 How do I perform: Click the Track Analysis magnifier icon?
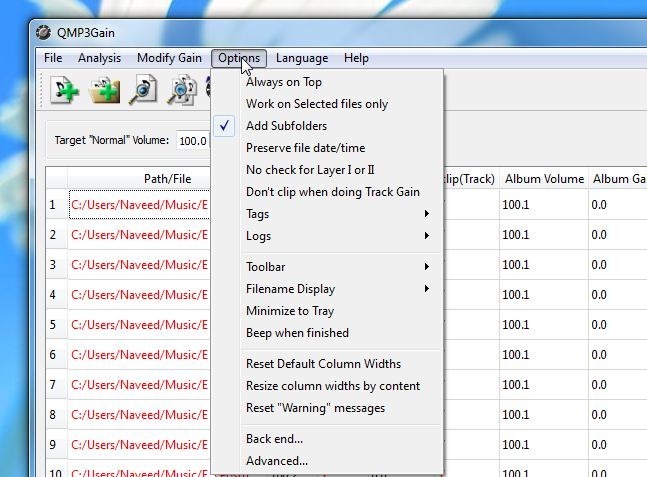[143, 89]
